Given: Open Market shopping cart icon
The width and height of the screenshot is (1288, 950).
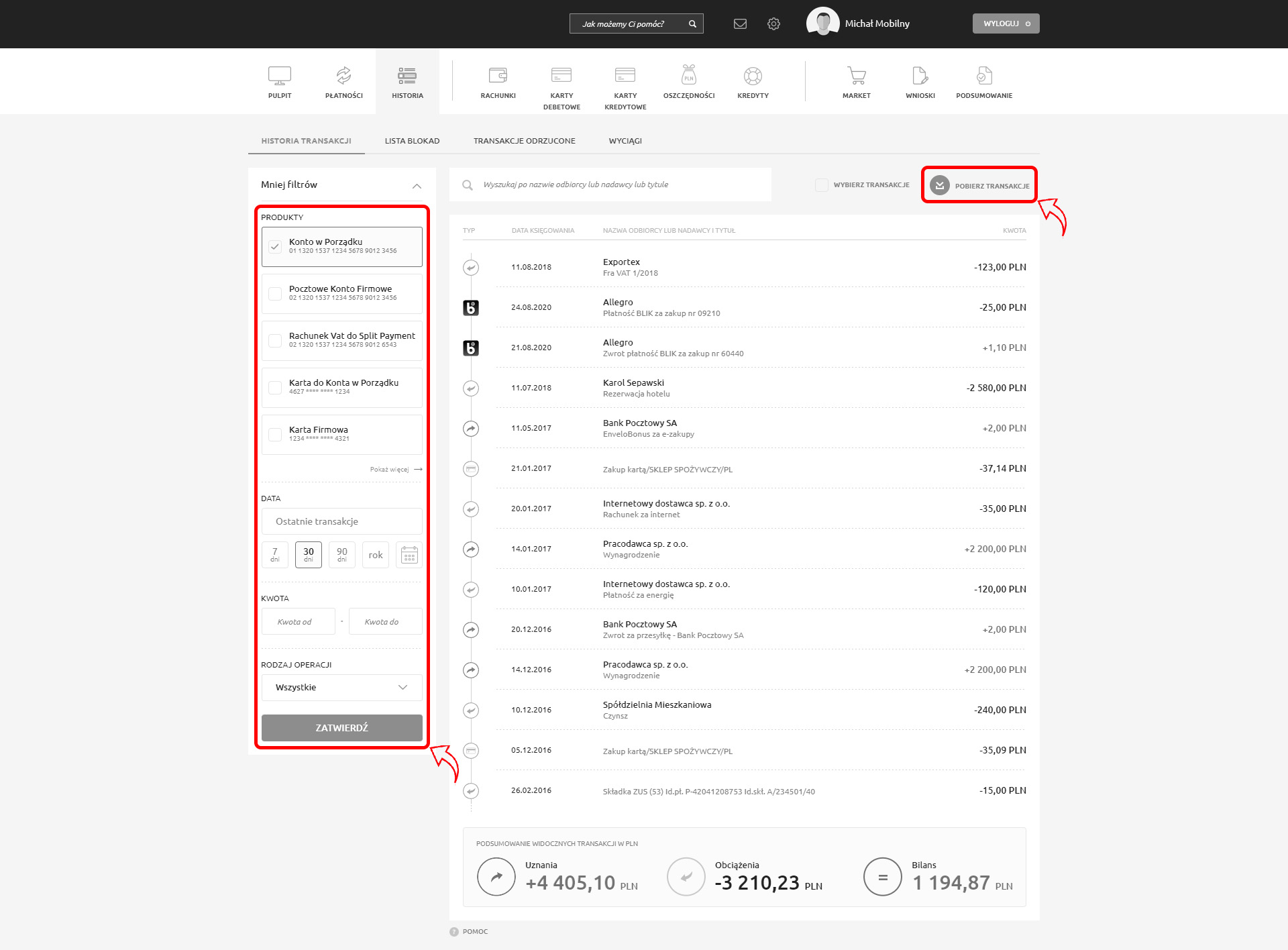Looking at the screenshot, I should point(856,76).
